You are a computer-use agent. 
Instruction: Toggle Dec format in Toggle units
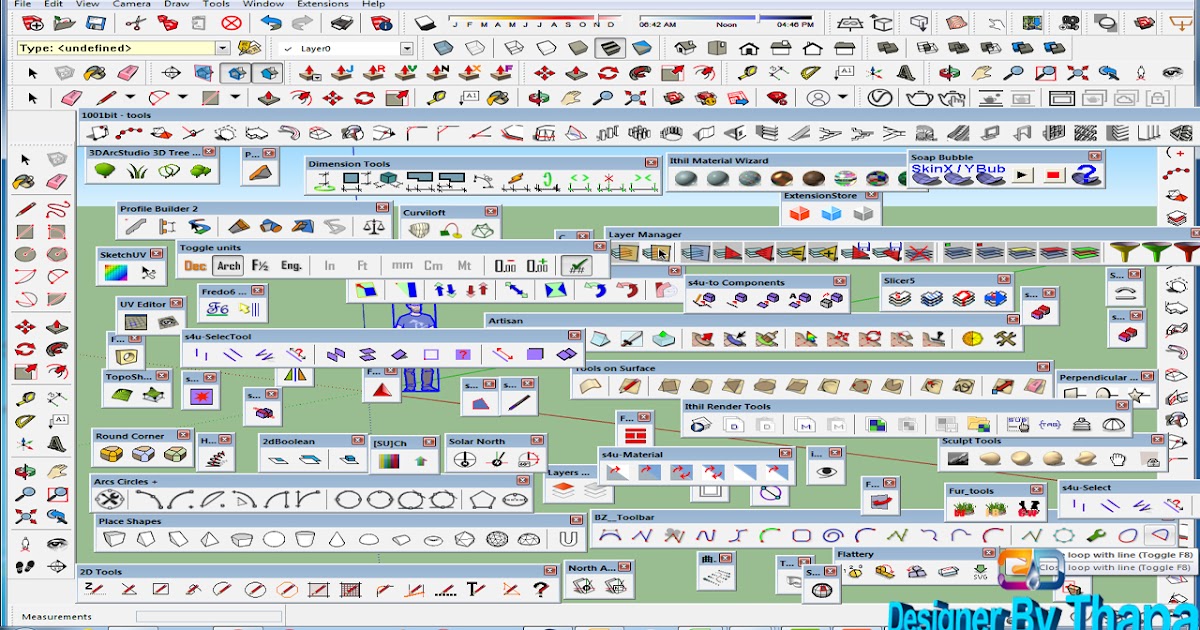195,266
